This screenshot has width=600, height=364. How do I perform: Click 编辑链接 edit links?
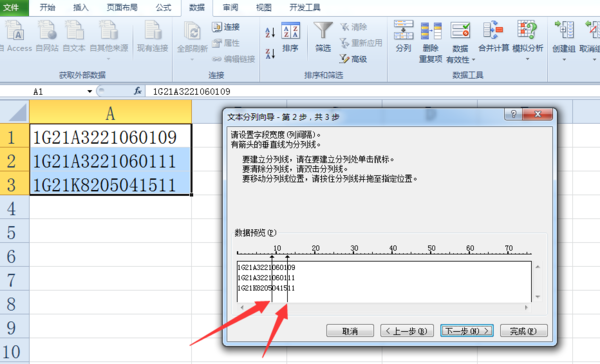coord(234,59)
